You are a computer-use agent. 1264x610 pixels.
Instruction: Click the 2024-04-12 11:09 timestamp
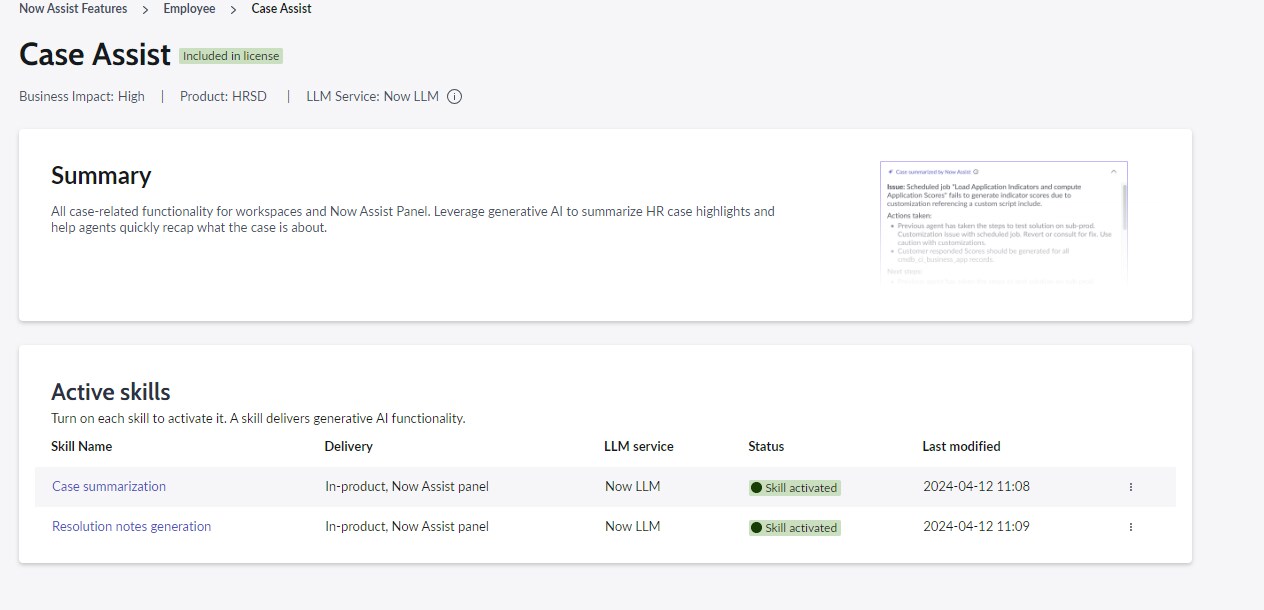tap(976, 527)
